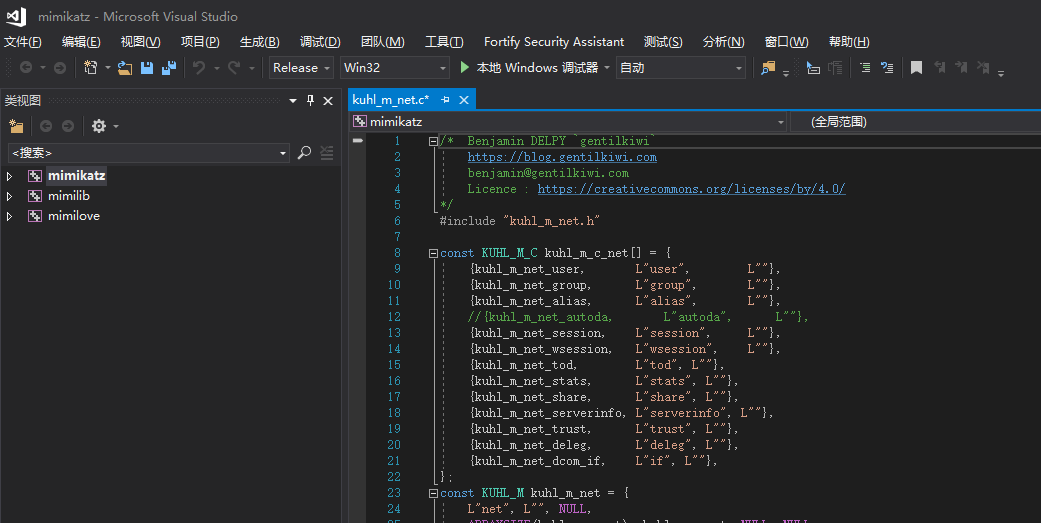
Task: Save the current file with the single-disk icon
Action: click(147, 67)
